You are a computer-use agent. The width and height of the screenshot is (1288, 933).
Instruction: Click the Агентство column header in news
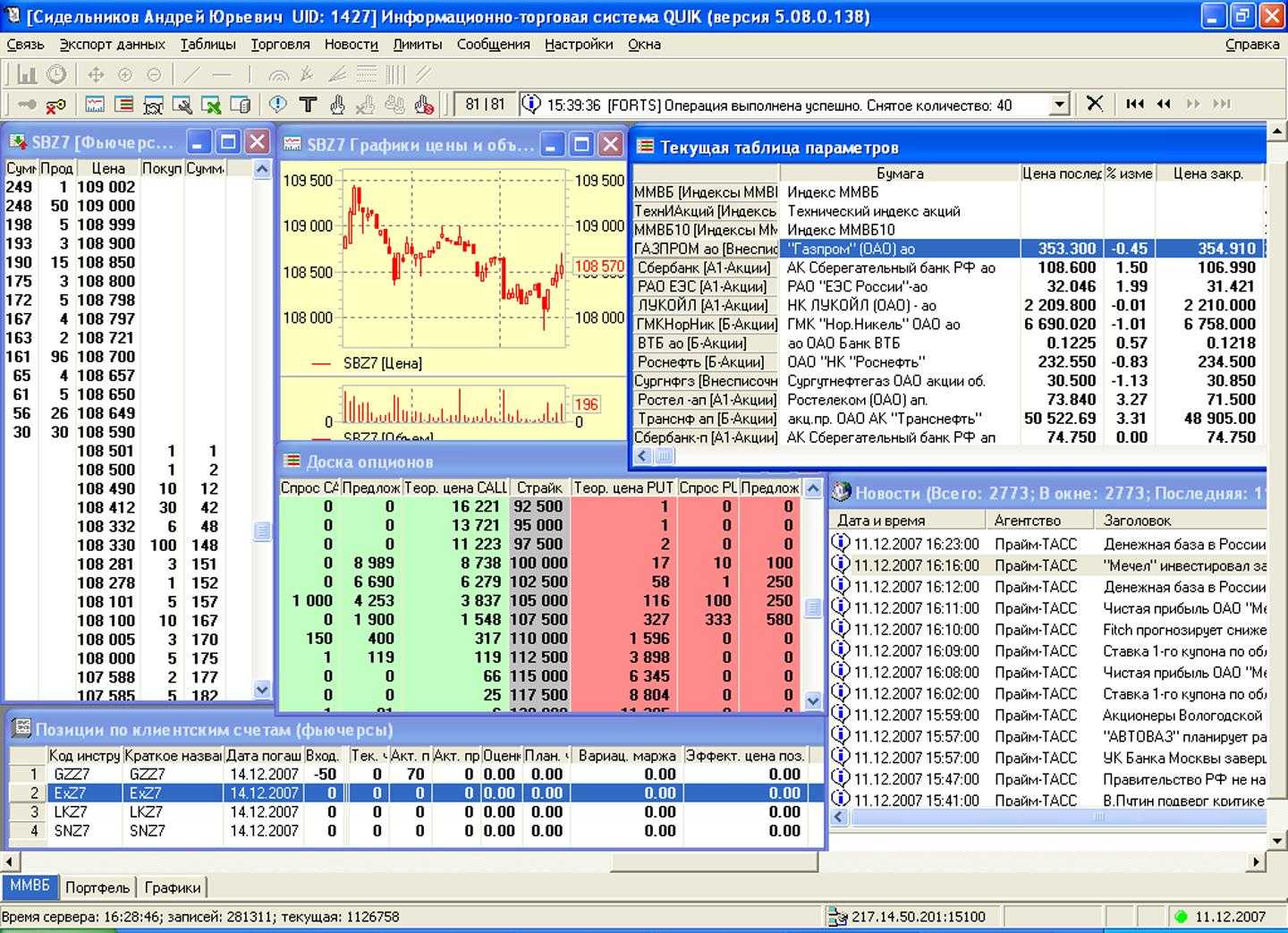1027,520
